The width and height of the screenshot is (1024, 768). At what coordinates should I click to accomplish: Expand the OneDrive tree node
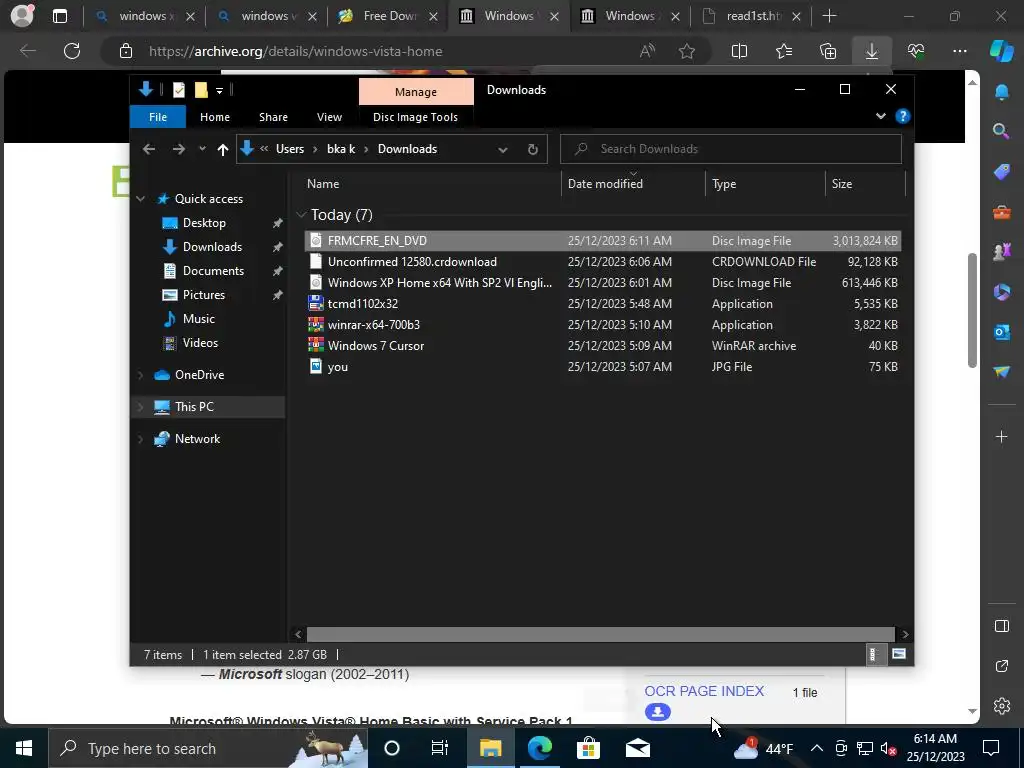(140, 375)
